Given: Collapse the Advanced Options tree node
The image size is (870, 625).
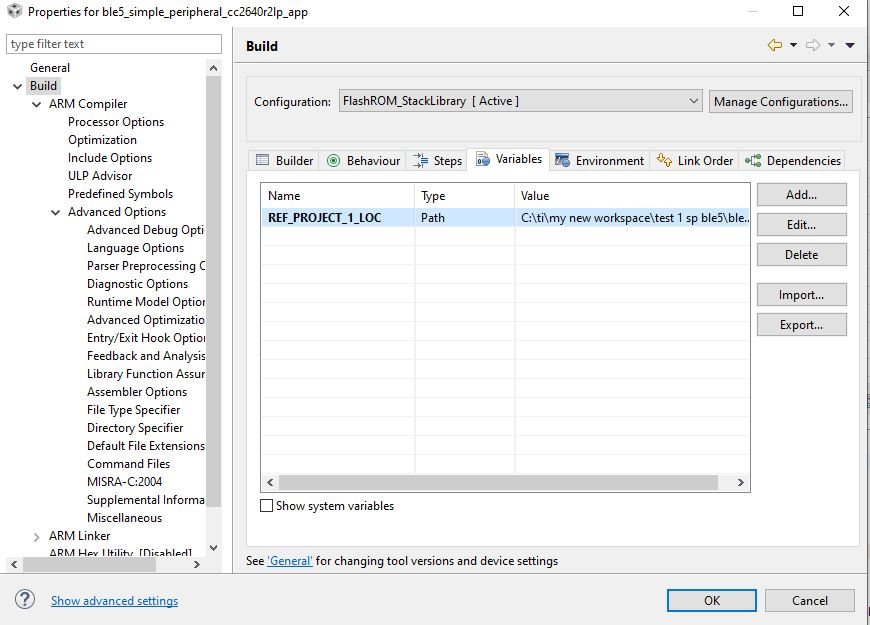Looking at the screenshot, I should coord(55,212).
